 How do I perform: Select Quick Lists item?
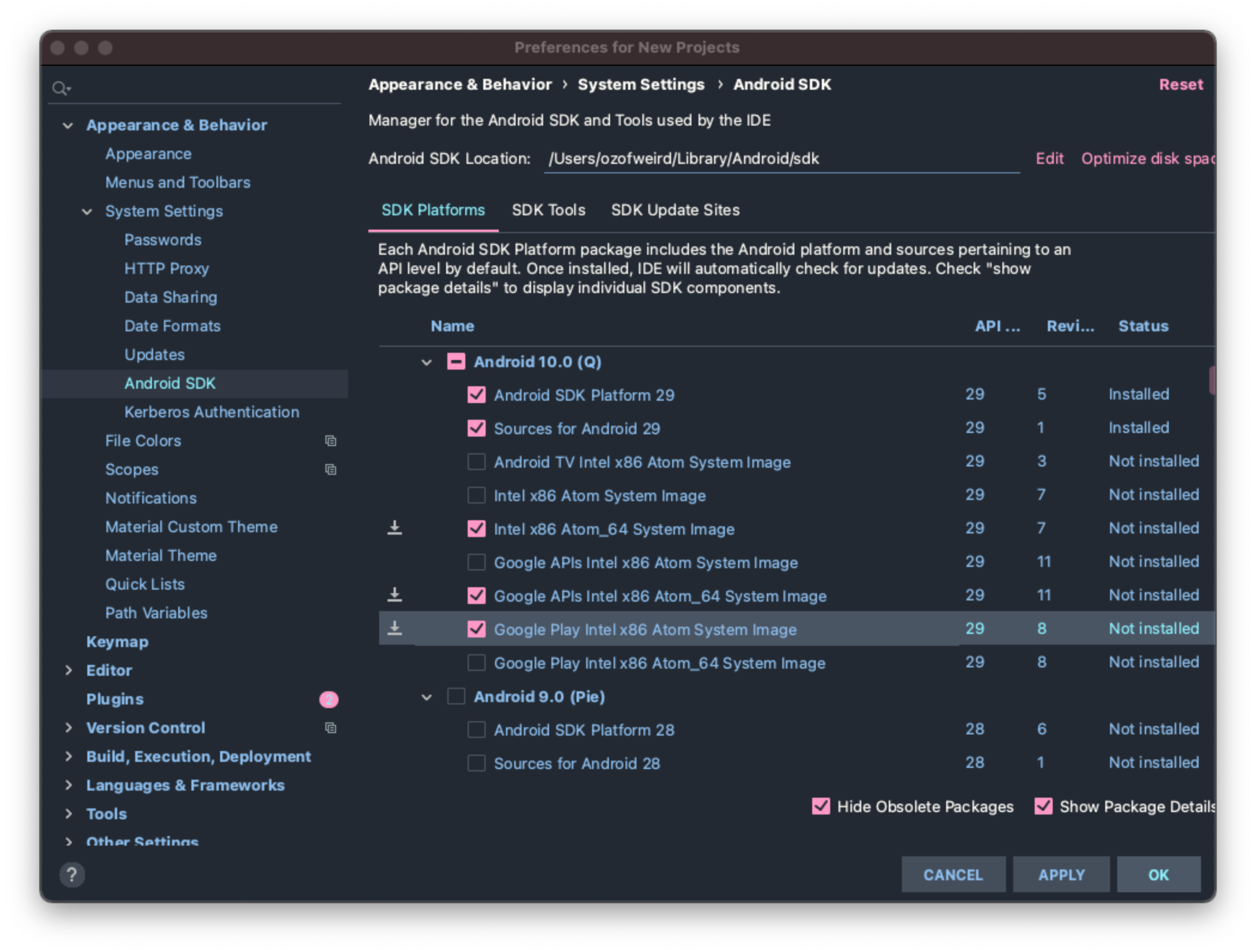145,584
